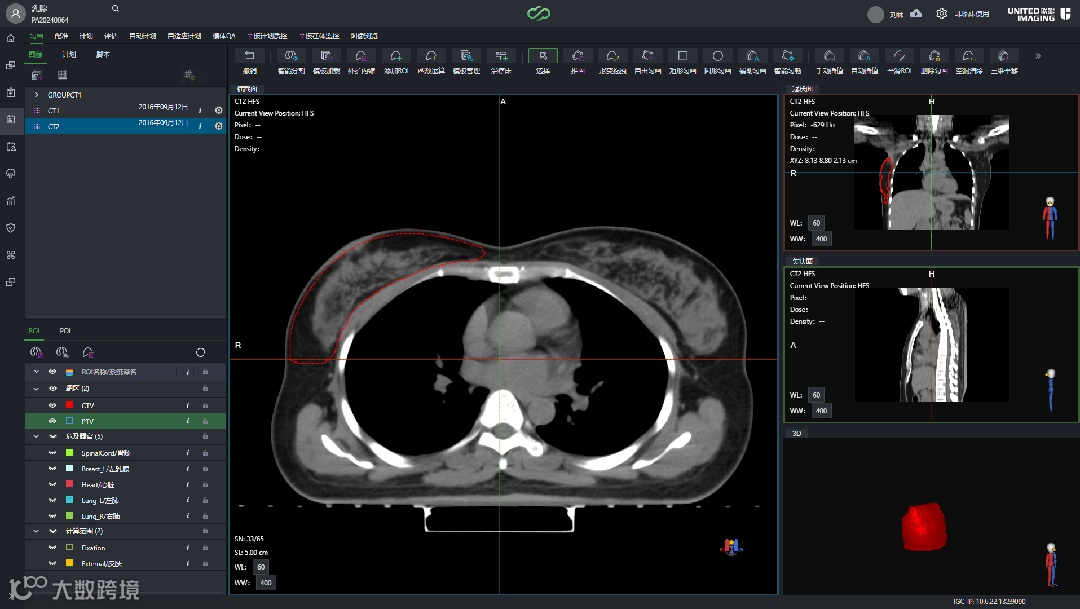Click the headset icon in left sidebar

tap(10, 174)
